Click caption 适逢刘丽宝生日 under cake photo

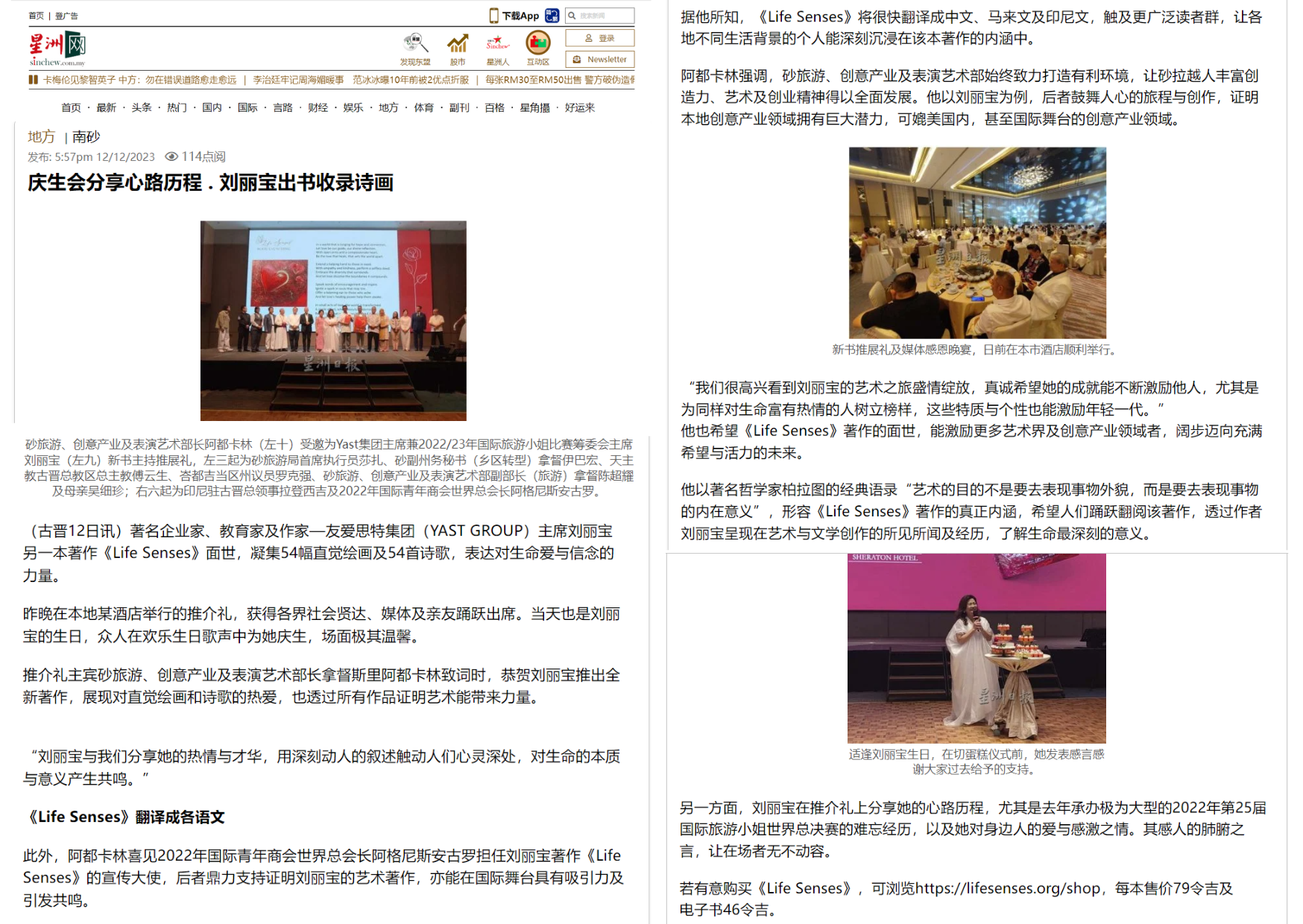click(976, 762)
